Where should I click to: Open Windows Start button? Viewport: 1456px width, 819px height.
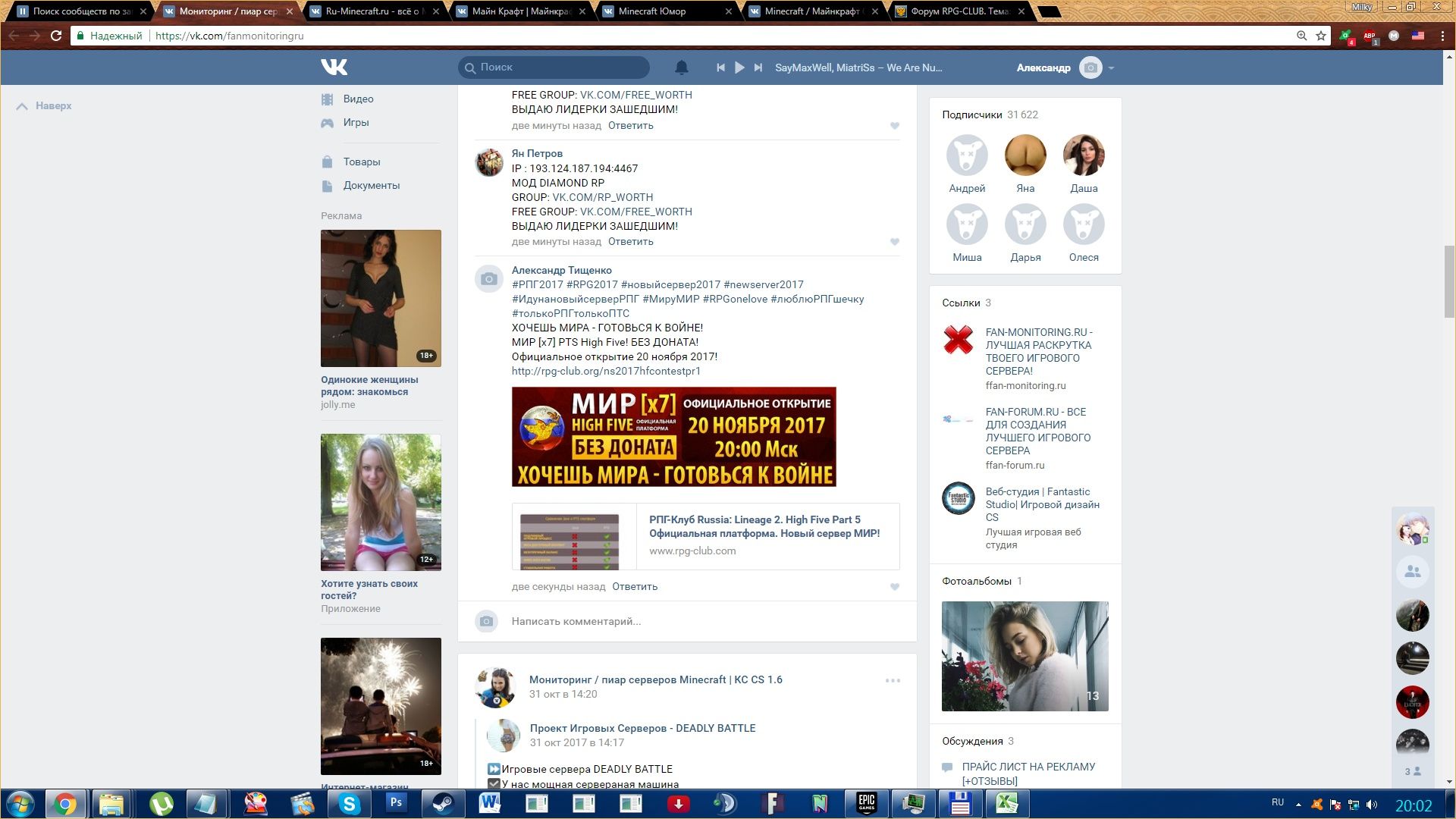point(20,804)
